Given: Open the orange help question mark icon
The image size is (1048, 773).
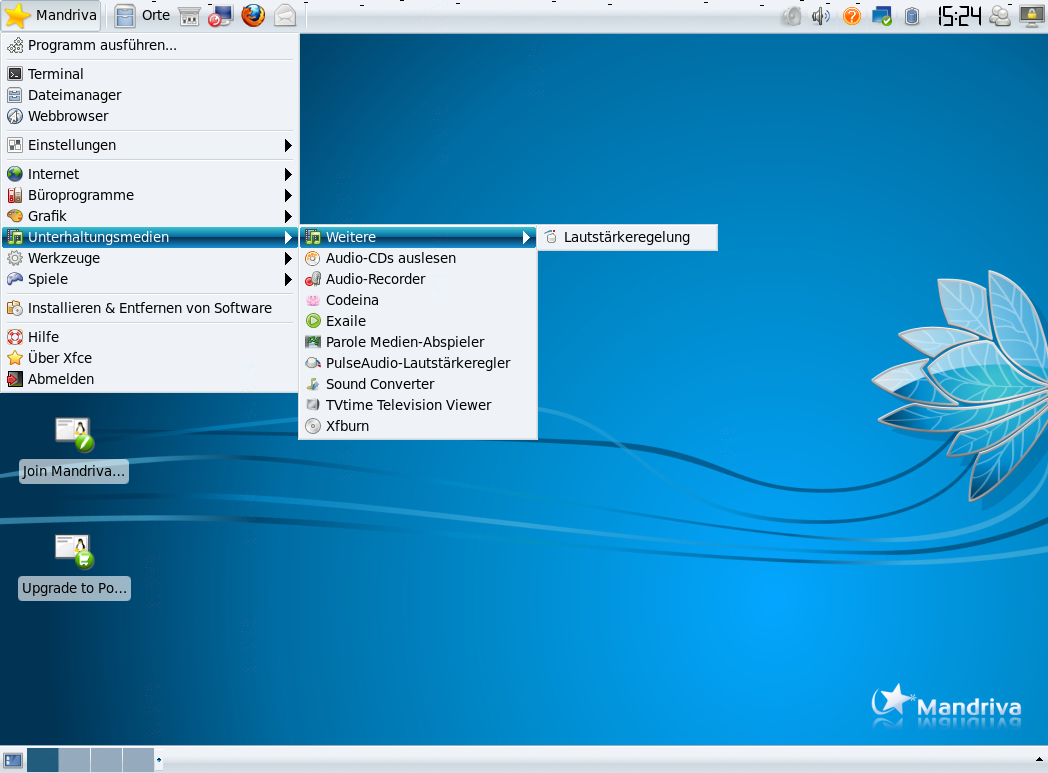Looking at the screenshot, I should (852, 16).
